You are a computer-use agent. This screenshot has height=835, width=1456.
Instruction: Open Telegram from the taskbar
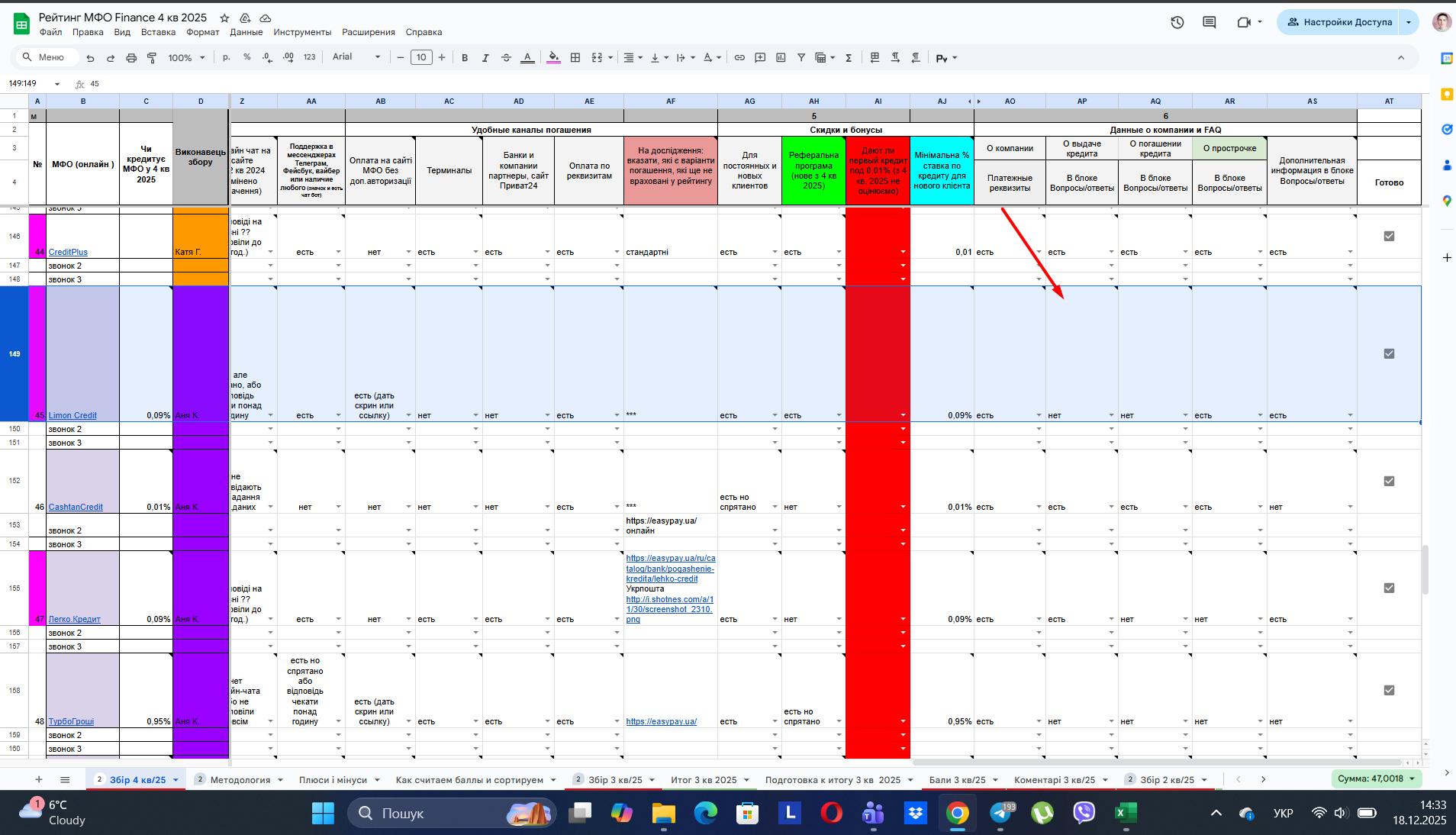click(1001, 813)
